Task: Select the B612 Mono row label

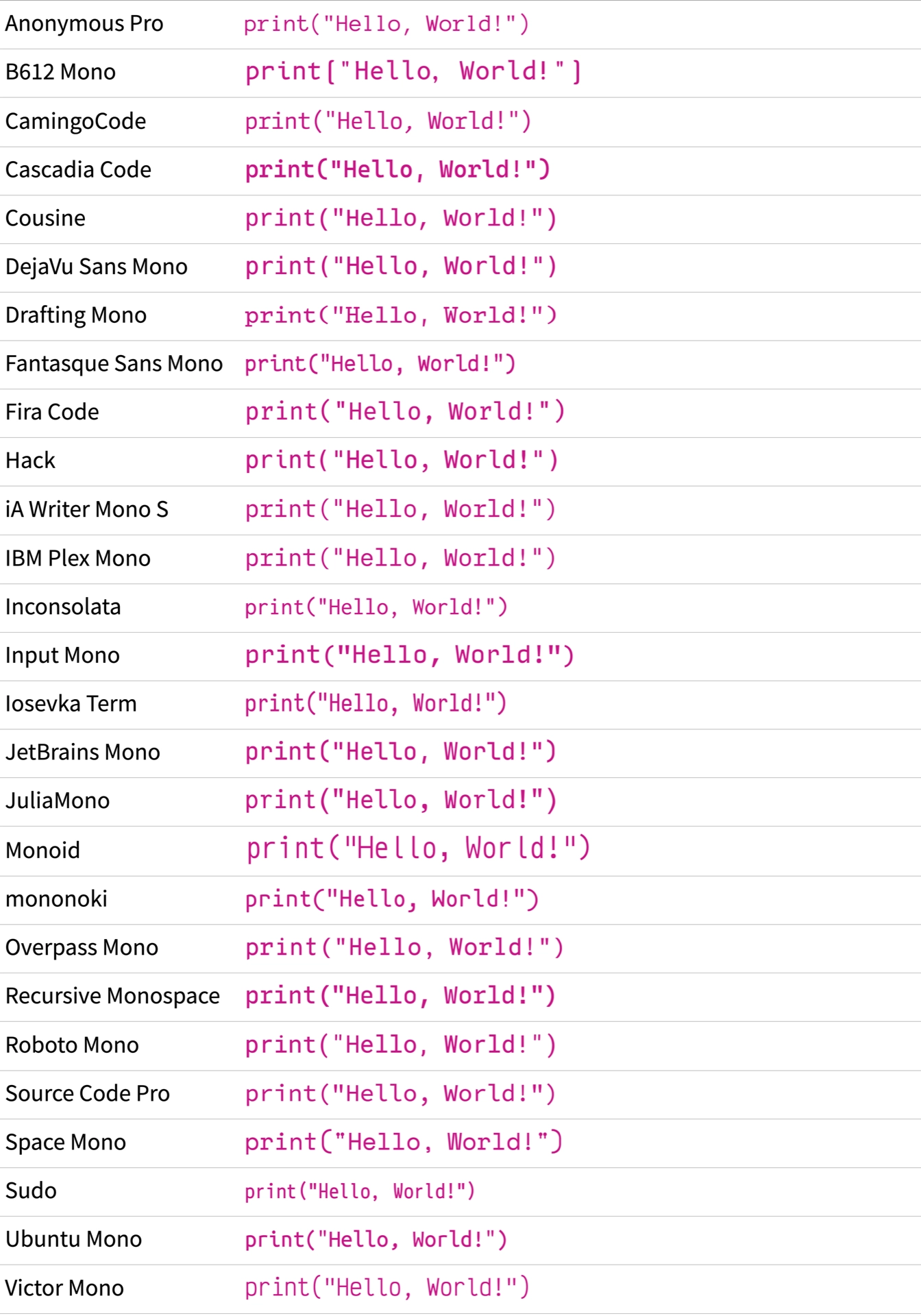Action: click(60, 72)
